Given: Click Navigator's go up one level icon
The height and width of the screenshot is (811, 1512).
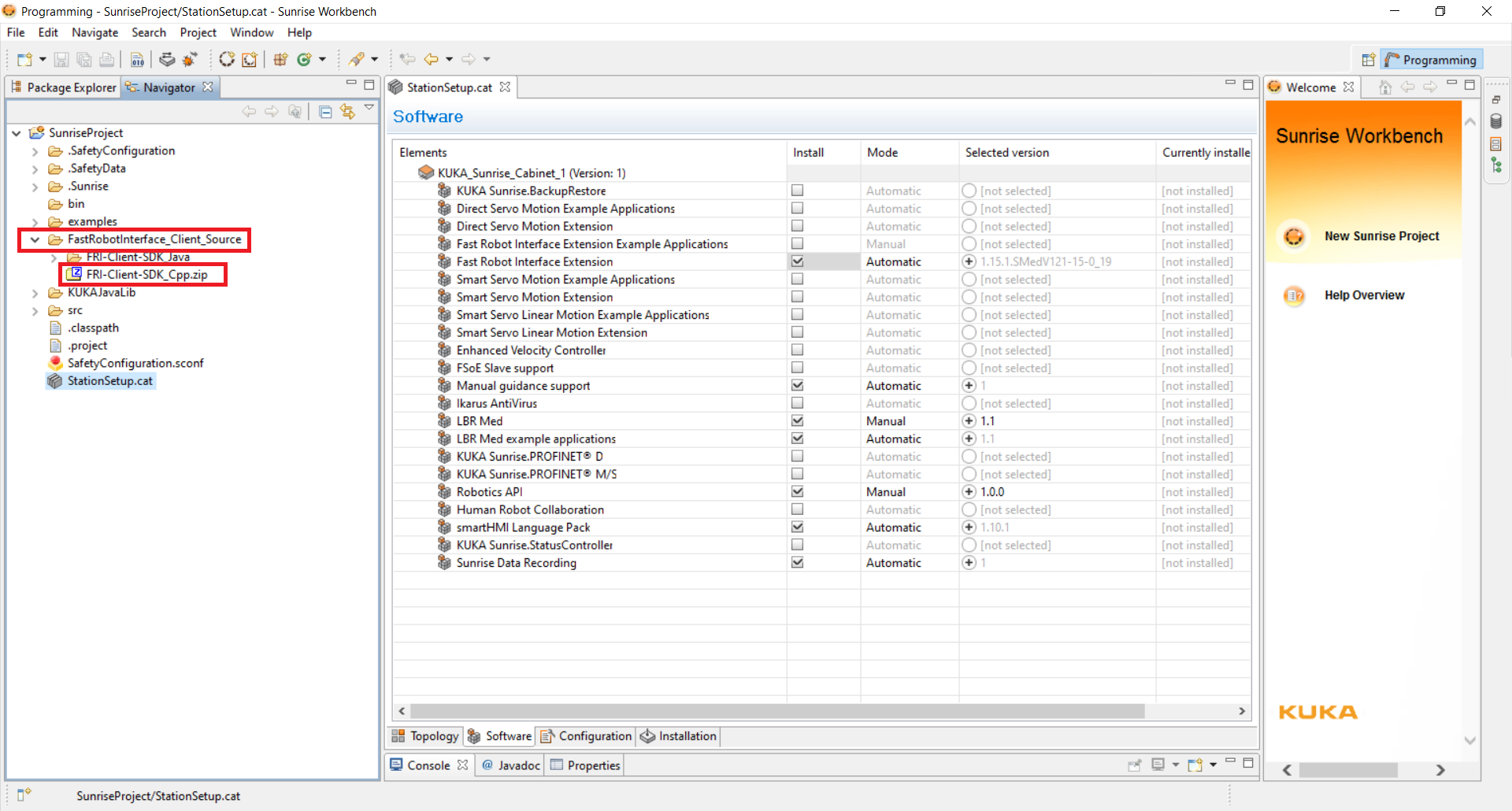Looking at the screenshot, I should point(295,112).
